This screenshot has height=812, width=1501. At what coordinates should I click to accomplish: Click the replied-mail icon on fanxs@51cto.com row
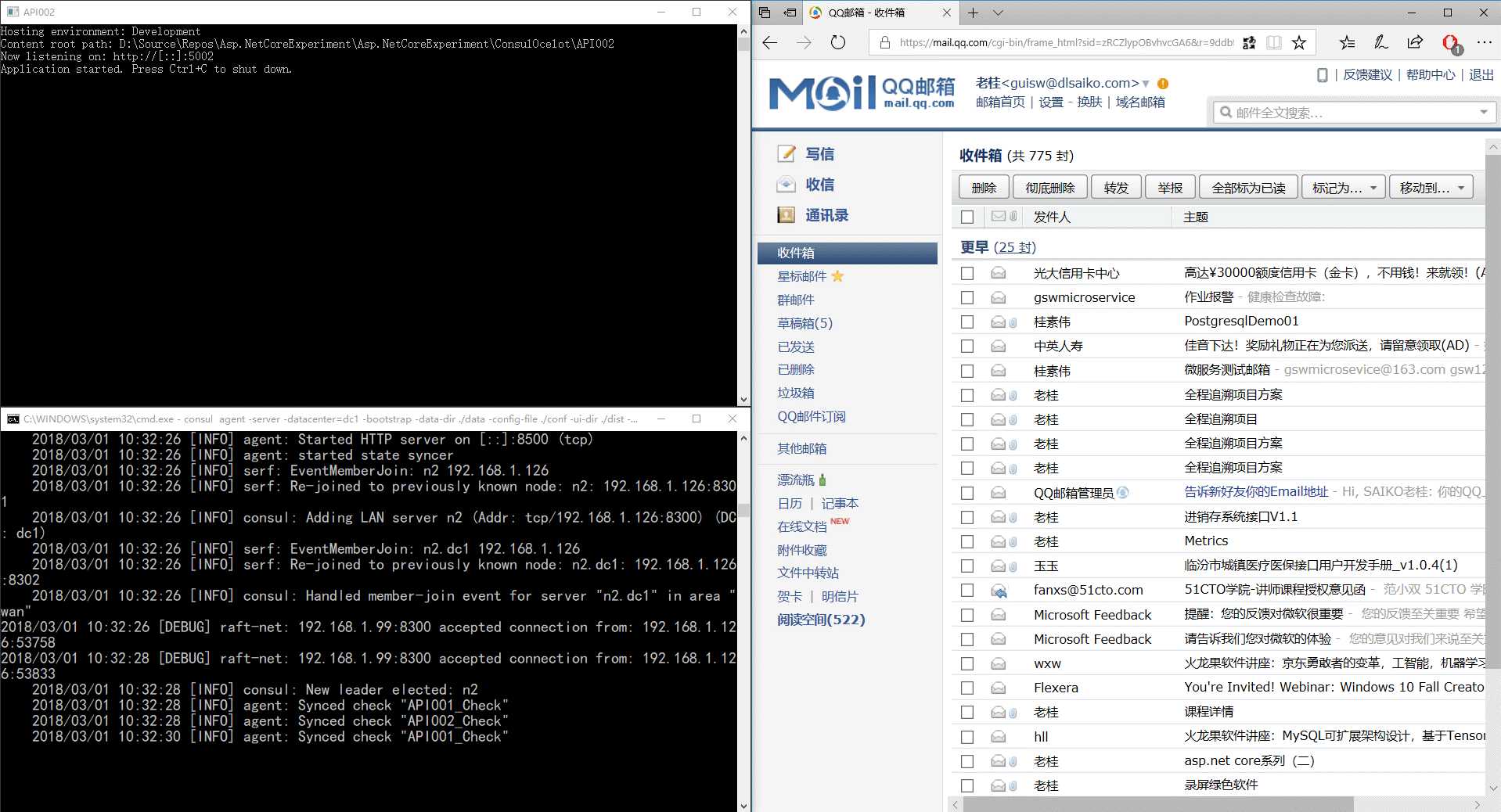(x=999, y=591)
